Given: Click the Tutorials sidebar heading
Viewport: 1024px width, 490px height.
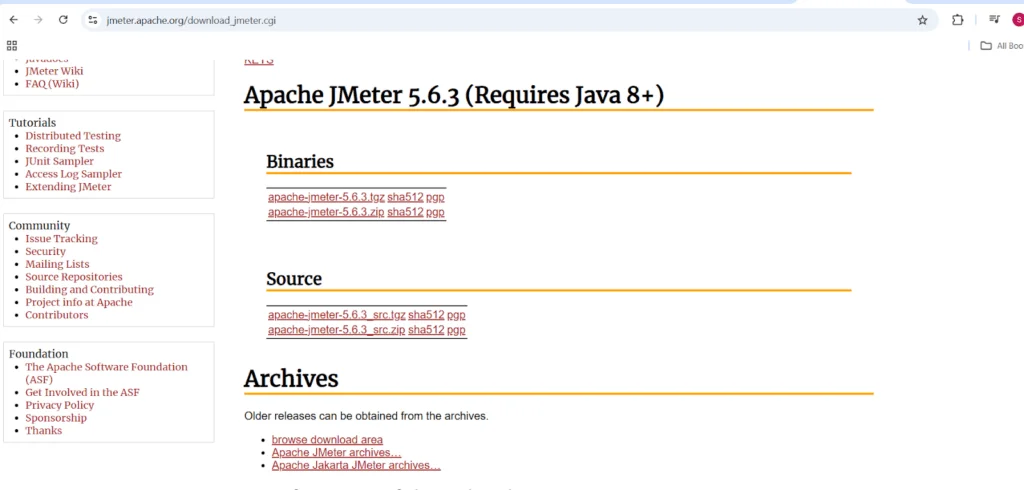Looking at the screenshot, I should [x=33, y=123].
